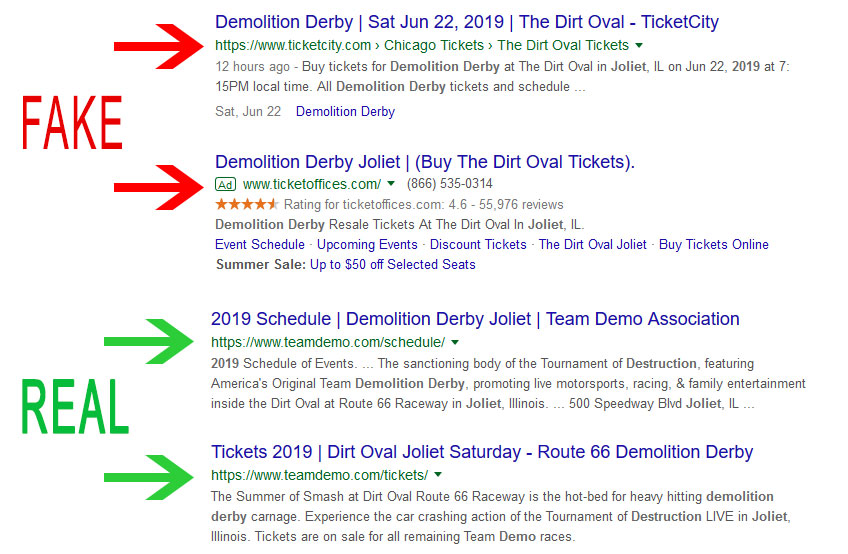Open the Demolition Derby Joliet ad headline
This screenshot has width=848, height=554.
point(425,162)
